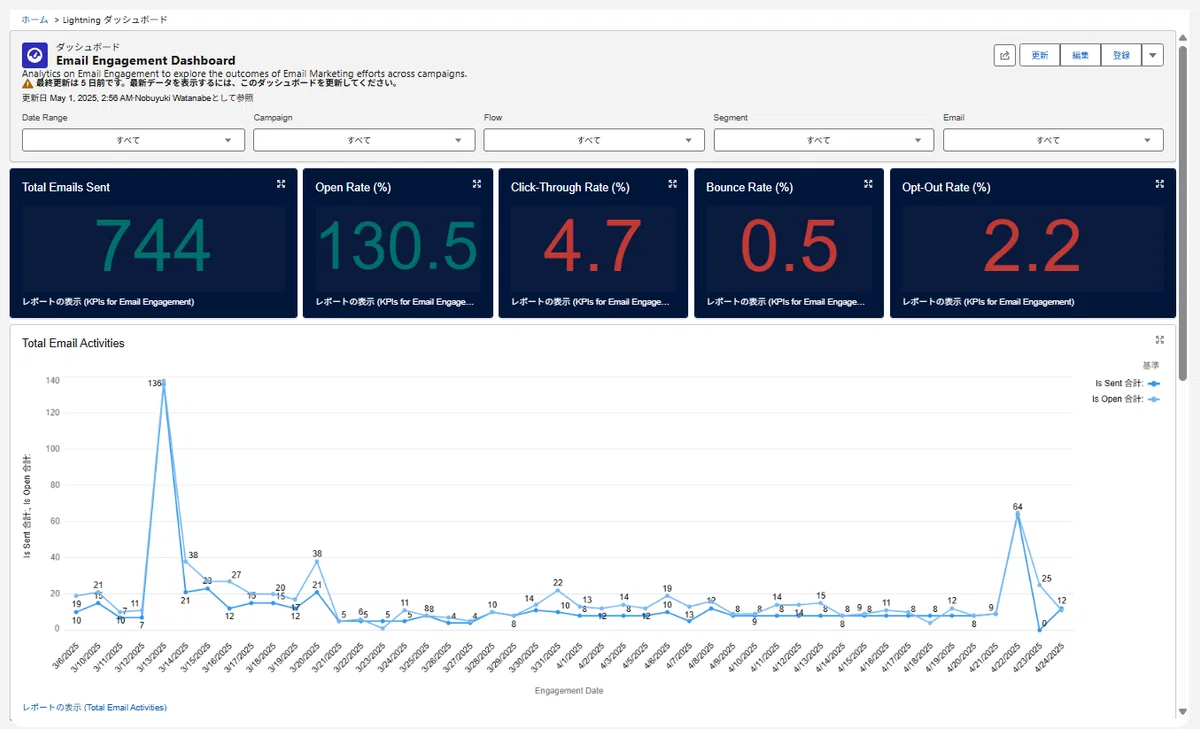Image resolution: width=1200 pixels, height=729 pixels.
Task: Open the Segment filter dropdown
Action: click(824, 140)
